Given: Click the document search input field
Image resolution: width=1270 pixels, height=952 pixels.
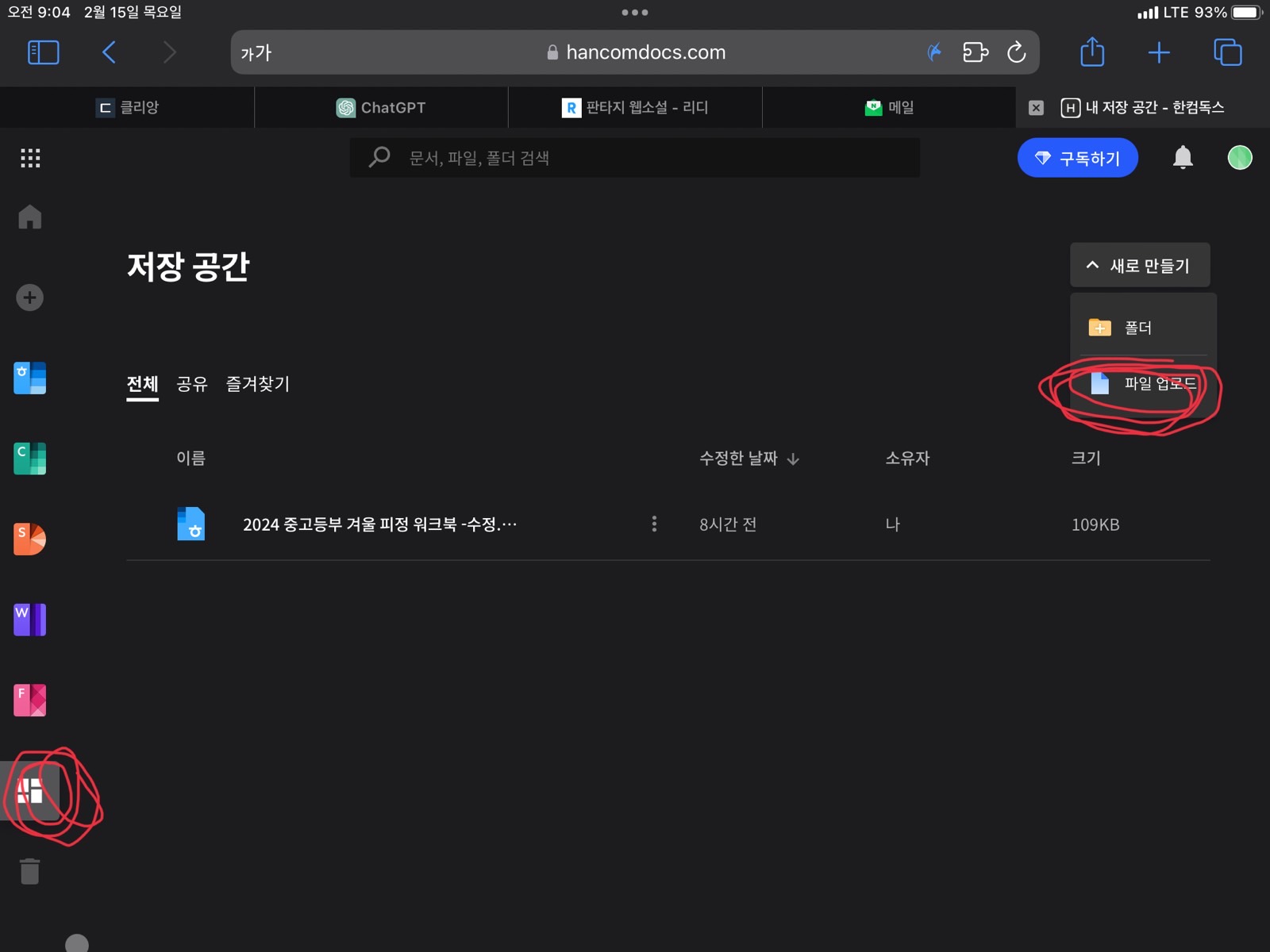Looking at the screenshot, I should pyautogui.click(x=635, y=158).
